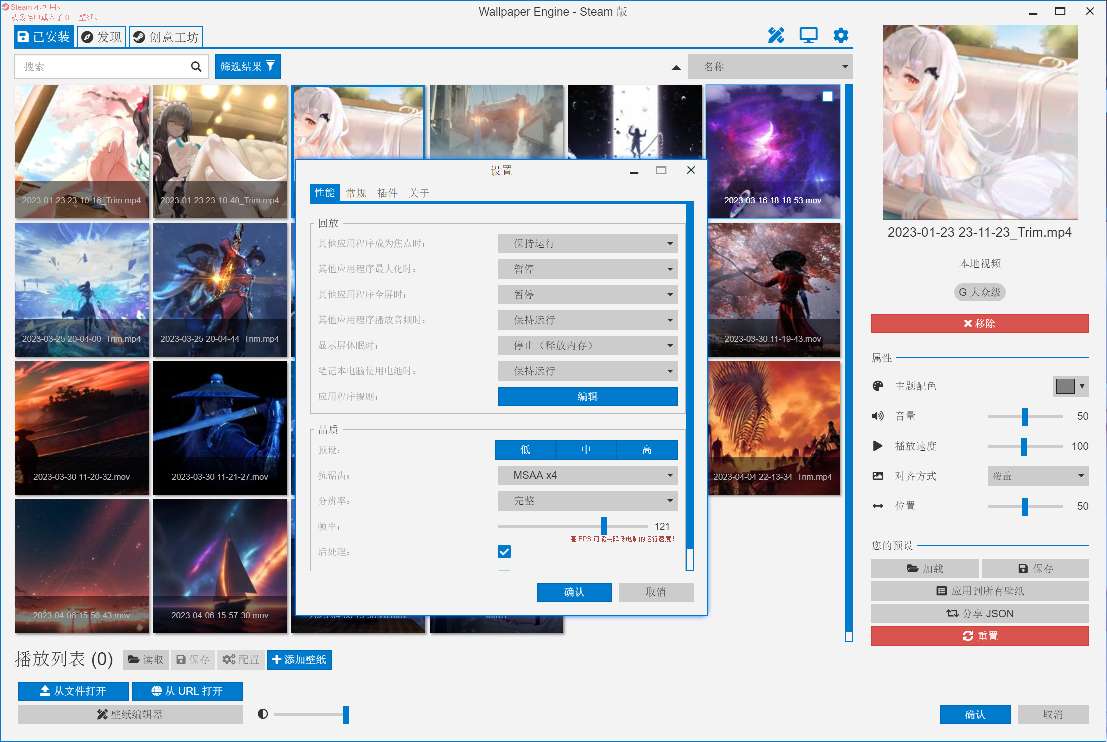This screenshot has width=1107, height=742.
Task: Click the palette icon next to 主题颜色
Action: [878, 385]
